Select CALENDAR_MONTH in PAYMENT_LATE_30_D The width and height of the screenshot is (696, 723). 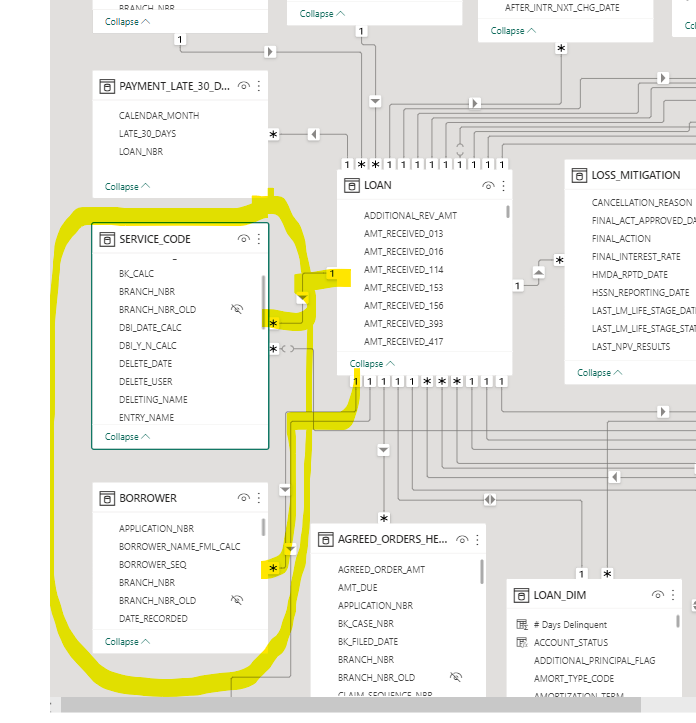tap(159, 115)
